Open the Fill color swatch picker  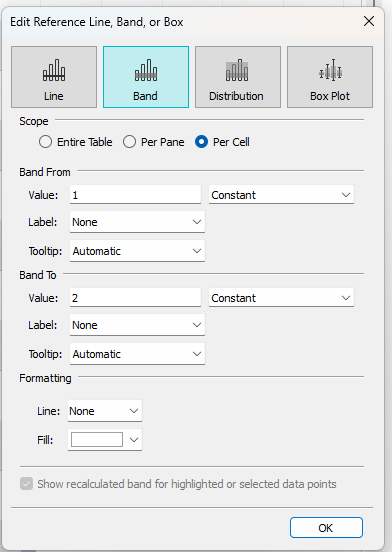105,440
